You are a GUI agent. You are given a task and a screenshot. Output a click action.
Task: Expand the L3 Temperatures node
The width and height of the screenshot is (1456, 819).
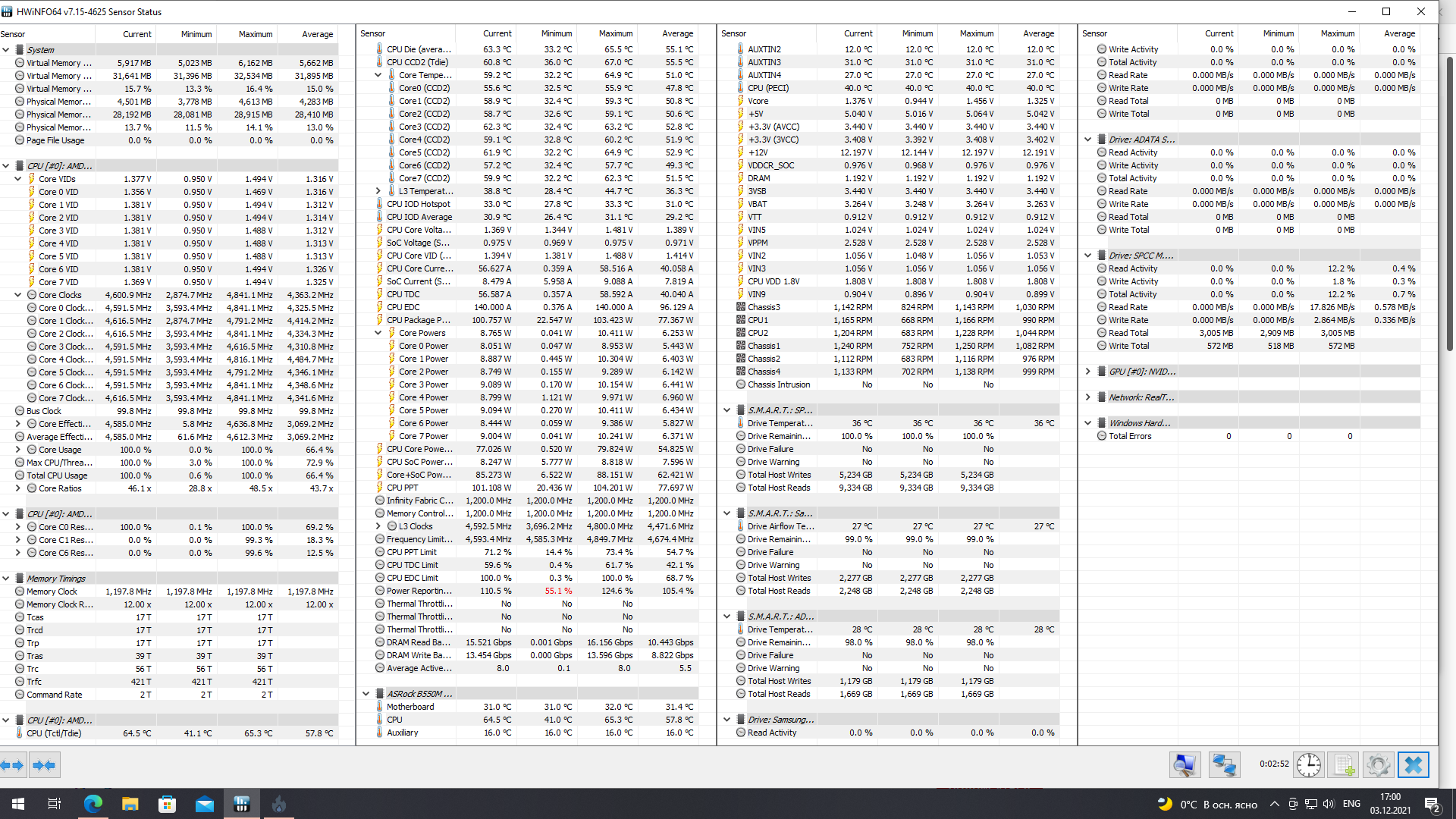pos(378,191)
